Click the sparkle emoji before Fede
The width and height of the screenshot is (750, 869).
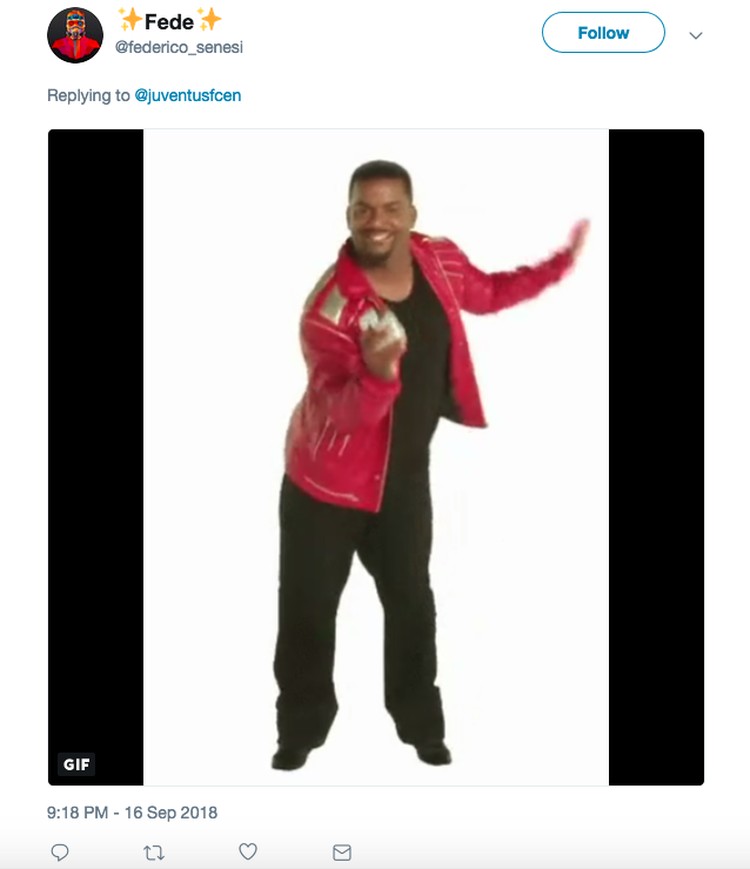point(131,19)
